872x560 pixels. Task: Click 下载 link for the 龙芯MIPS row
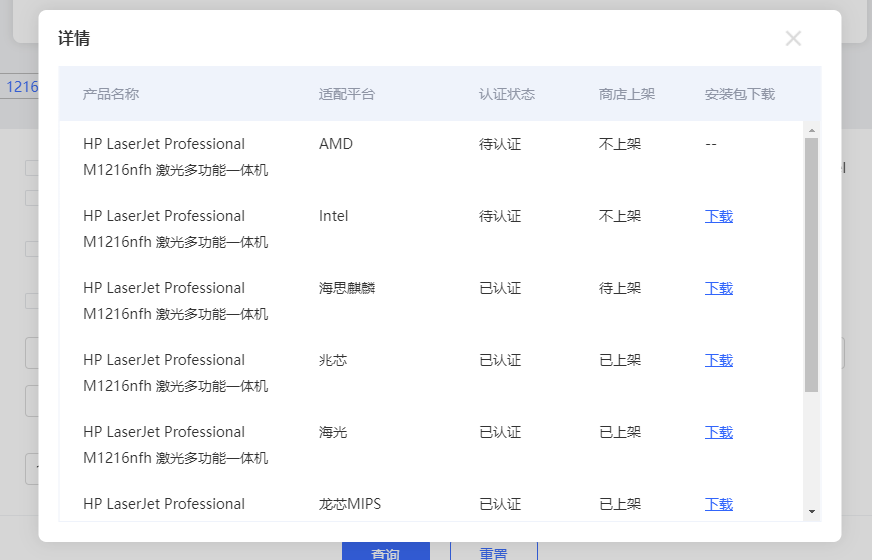pos(718,504)
